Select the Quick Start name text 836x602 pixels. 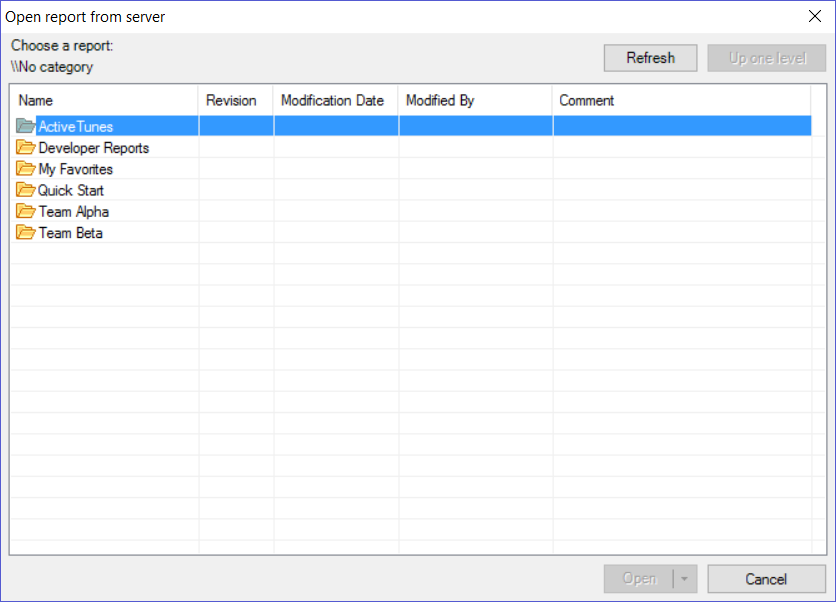point(71,190)
